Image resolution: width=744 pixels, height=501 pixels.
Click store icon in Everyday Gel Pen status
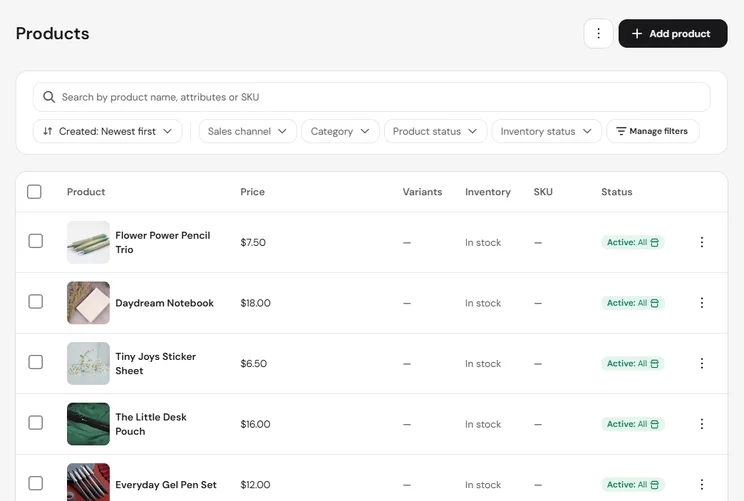[654, 484]
